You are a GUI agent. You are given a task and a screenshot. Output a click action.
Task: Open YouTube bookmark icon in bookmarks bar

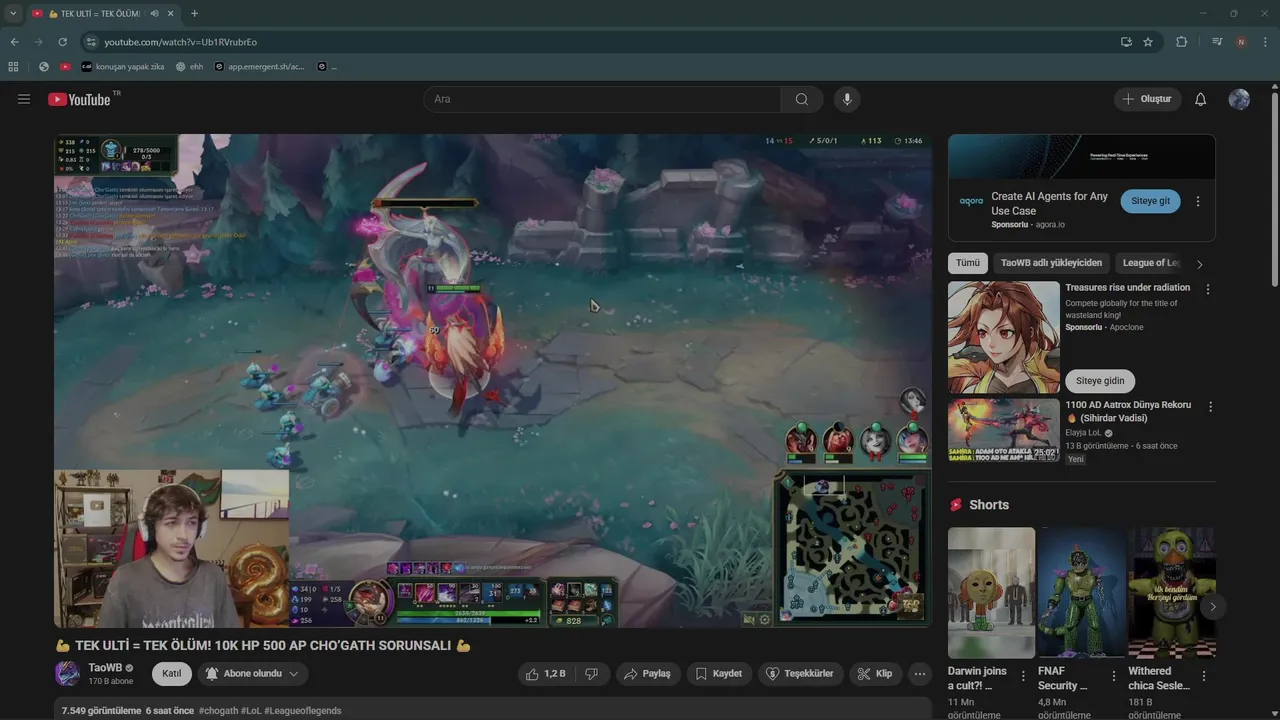pos(65,67)
